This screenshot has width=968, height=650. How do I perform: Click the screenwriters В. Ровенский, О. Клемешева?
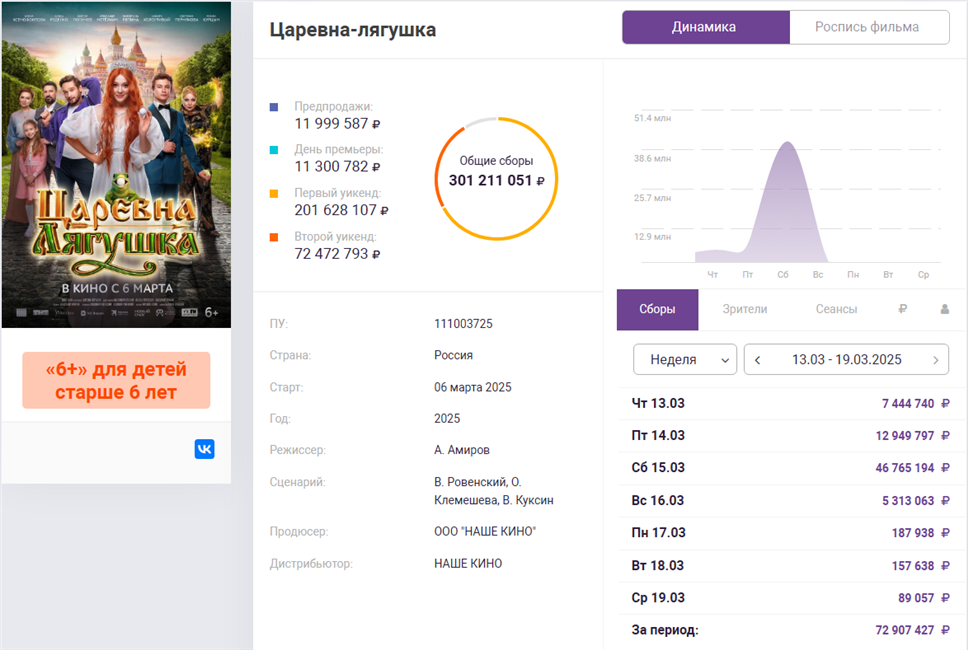click(494, 491)
